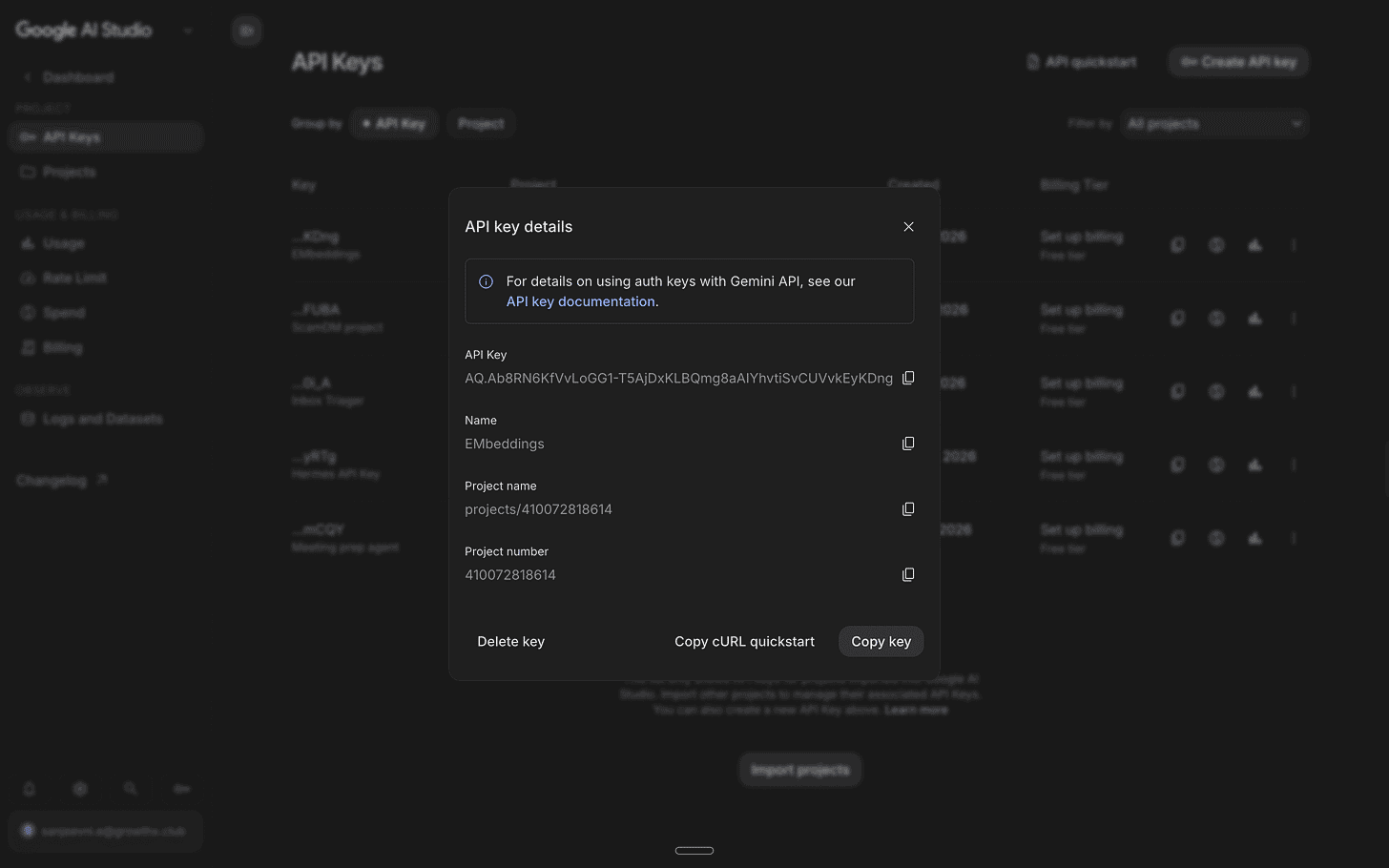
Task: Click the Copy key button
Action: point(881,642)
